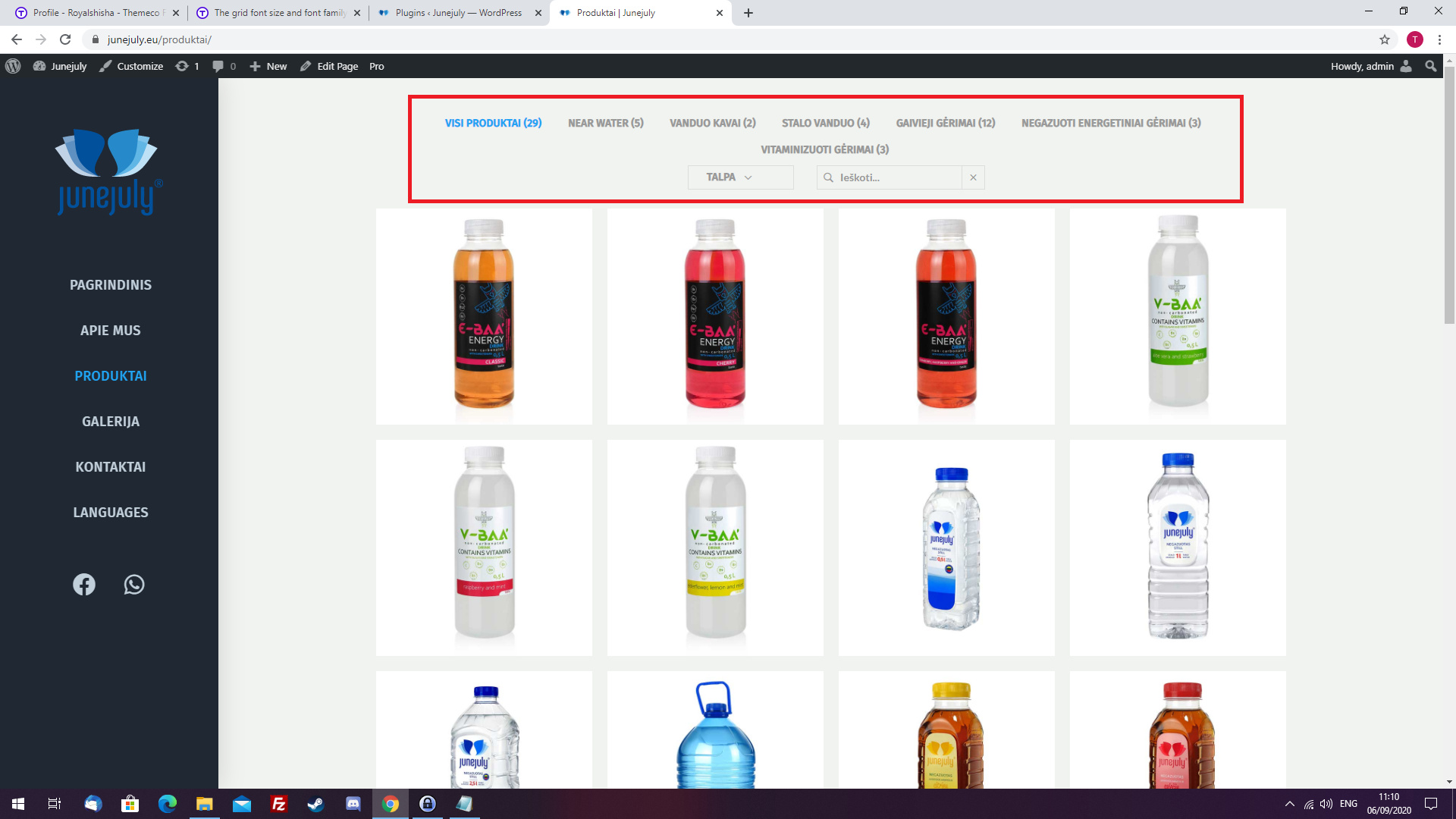Filter by NEAR WATER (5) category
This screenshot has height=819, width=1456.
pos(606,123)
